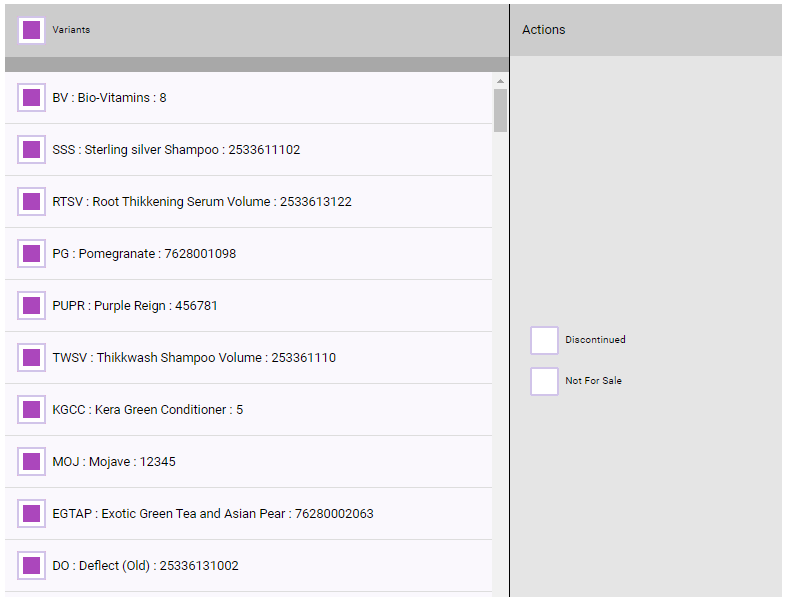This screenshot has width=786, height=597.
Task: Click the Mojave 12345 variant label
Action: pyautogui.click(x=114, y=462)
